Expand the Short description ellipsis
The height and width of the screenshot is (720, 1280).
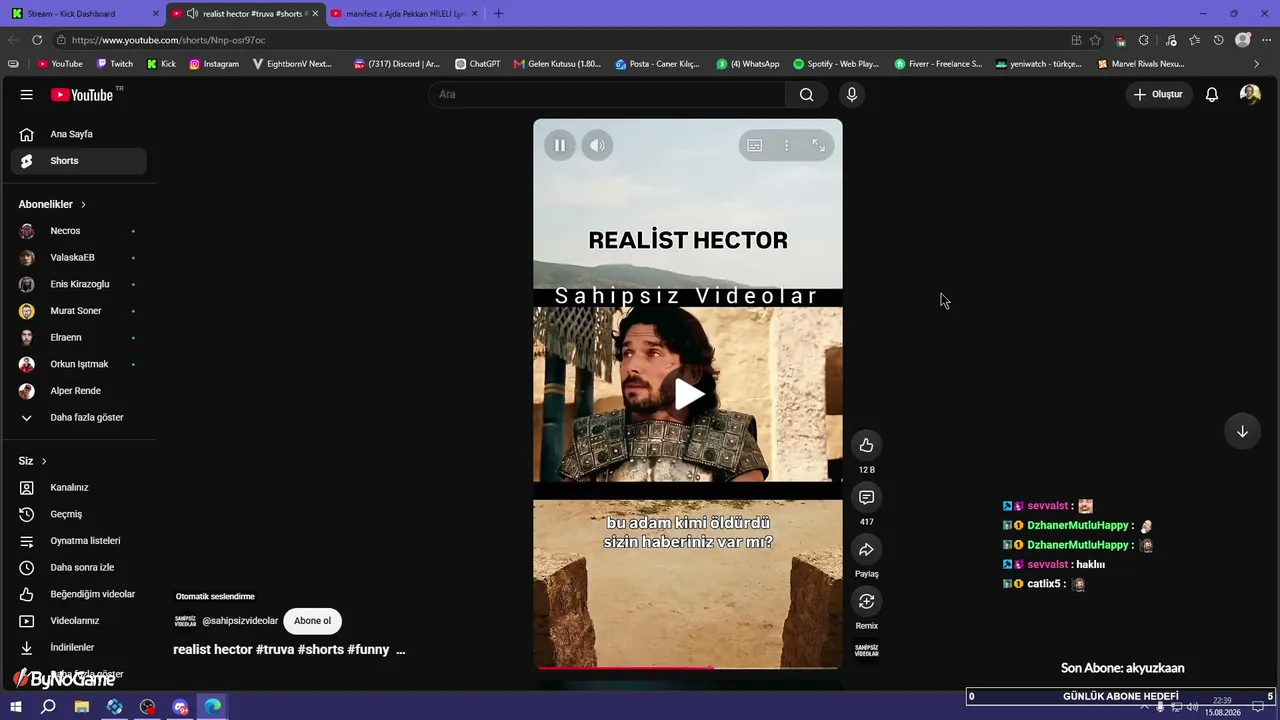[x=401, y=650]
